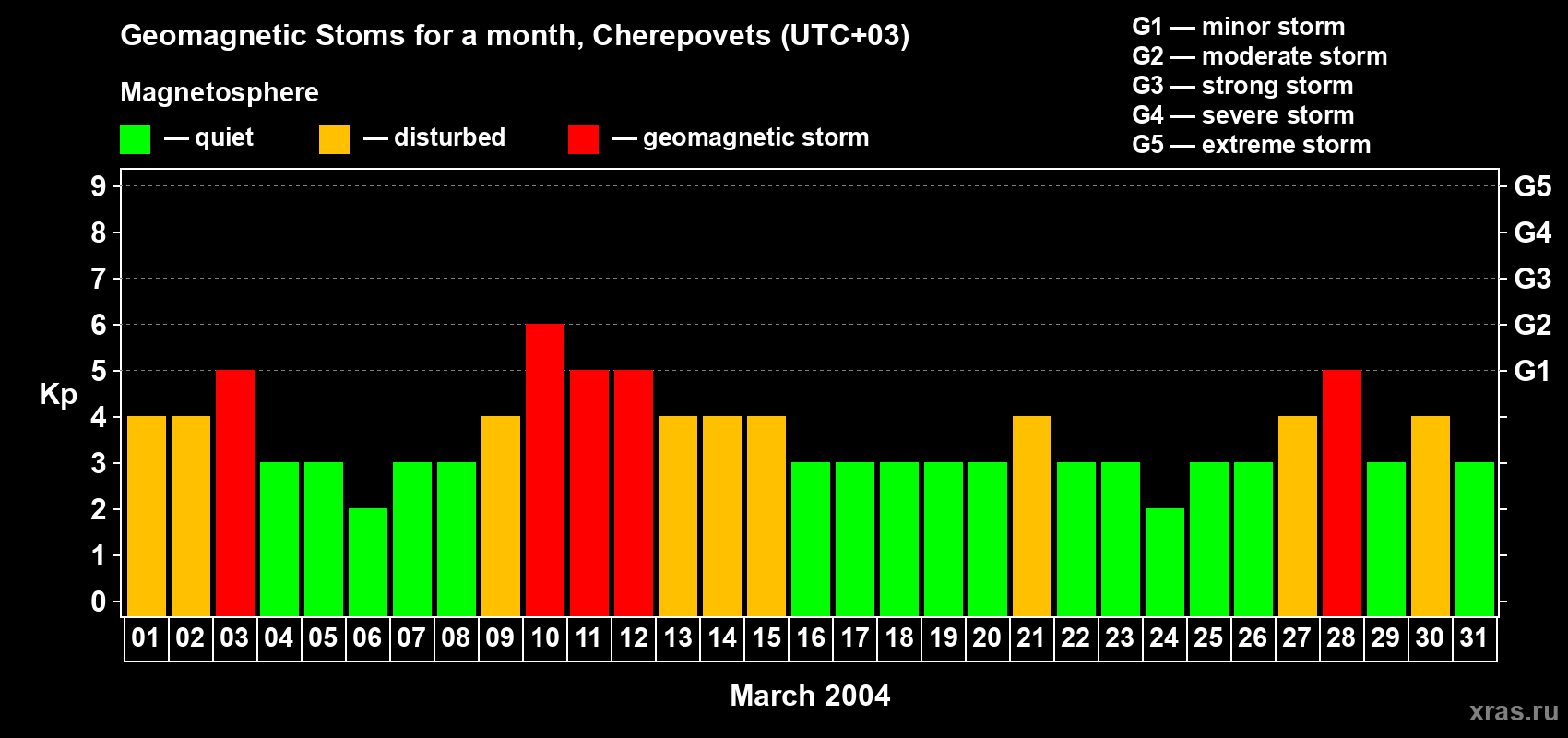The image size is (1568, 738).
Task: Click the orange disturbed legend swatch
Action: click(x=334, y=139)
